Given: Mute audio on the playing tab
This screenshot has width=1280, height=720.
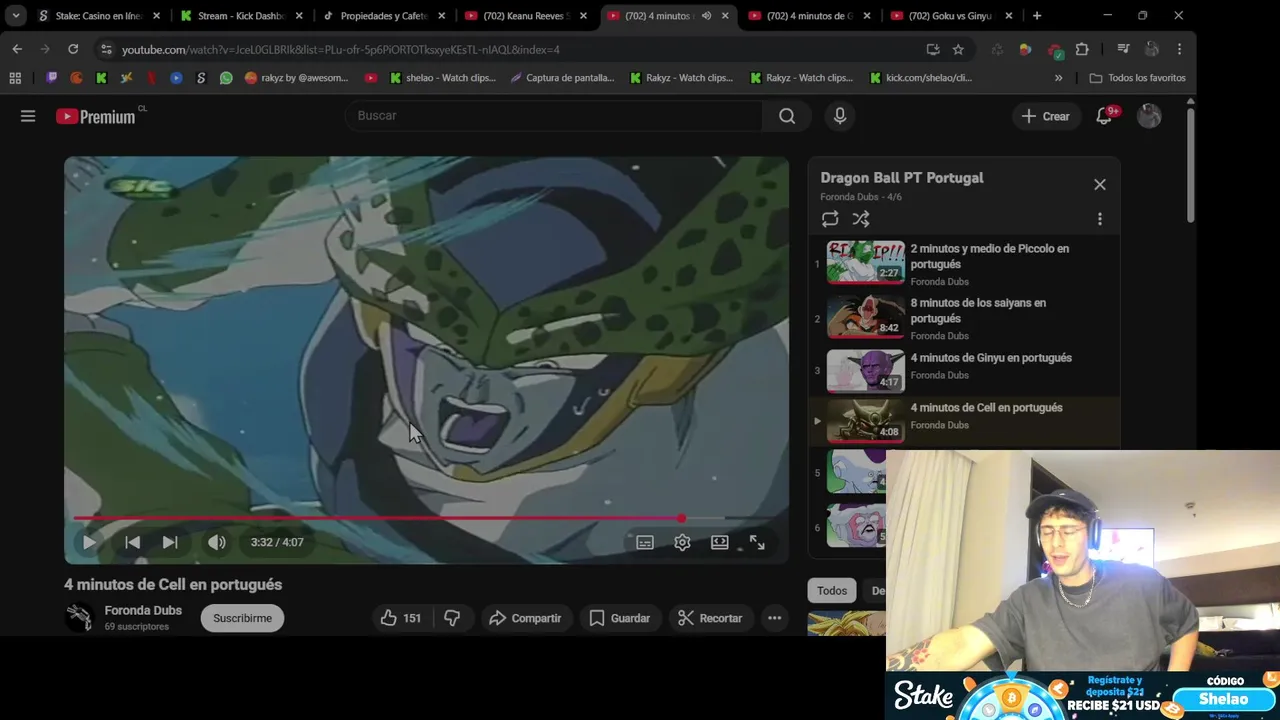Looking at the screenshot, I should pos(706,16).
